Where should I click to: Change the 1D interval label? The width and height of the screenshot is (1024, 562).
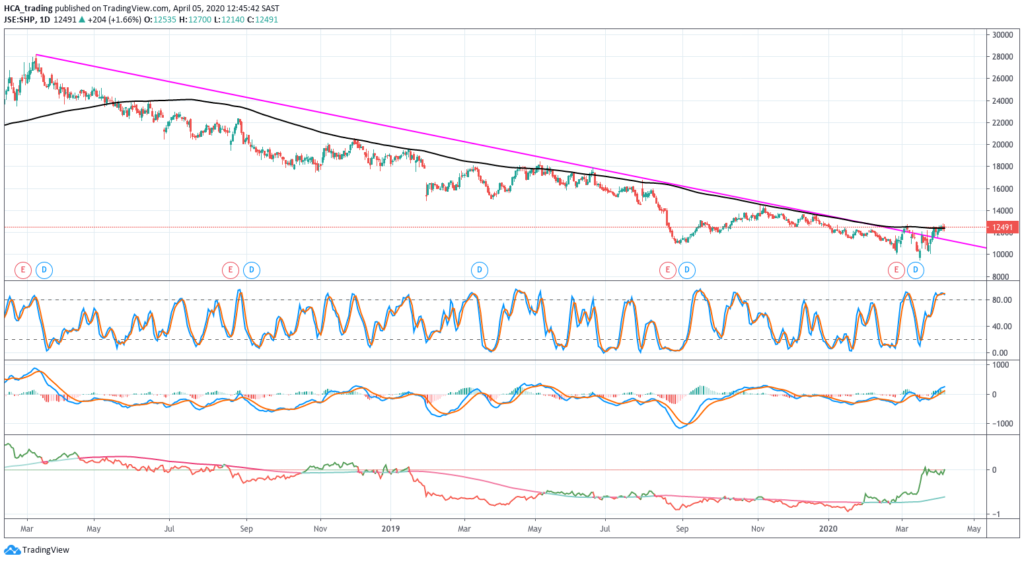pyautogui.click(x=44, y=20)
